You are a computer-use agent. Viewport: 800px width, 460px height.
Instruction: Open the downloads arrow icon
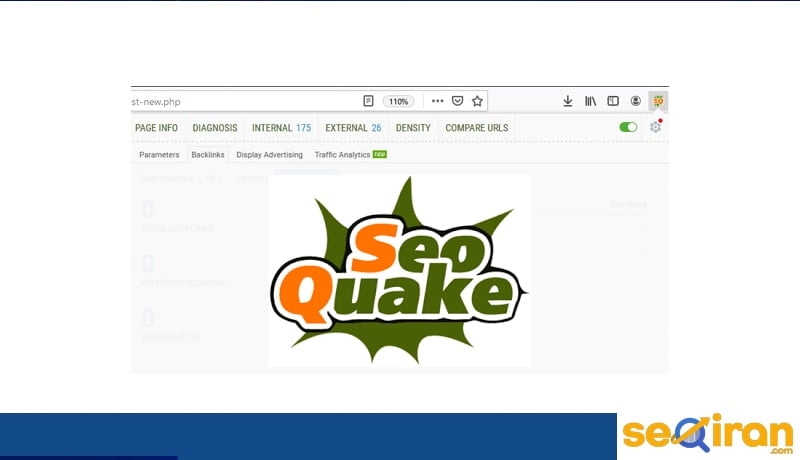(x=567, y=101)
